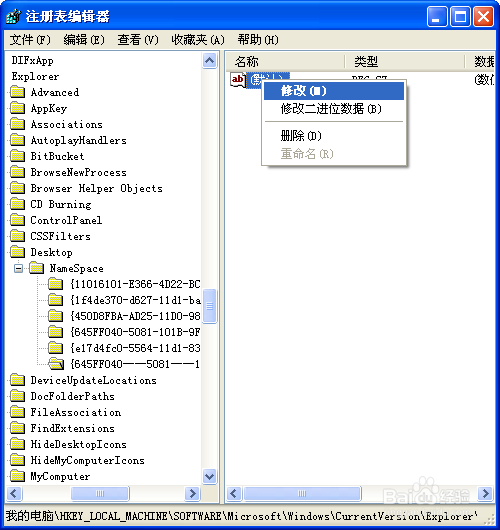Click value pane scroll right arrow
The image size is (500, 530).
pos(485,493)
